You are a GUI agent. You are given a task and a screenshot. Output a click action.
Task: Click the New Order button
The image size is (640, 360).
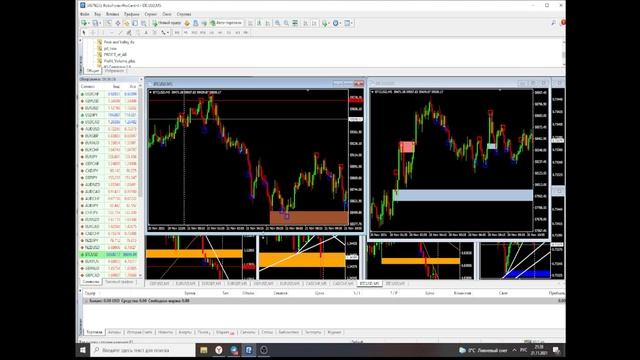[167, 23]
